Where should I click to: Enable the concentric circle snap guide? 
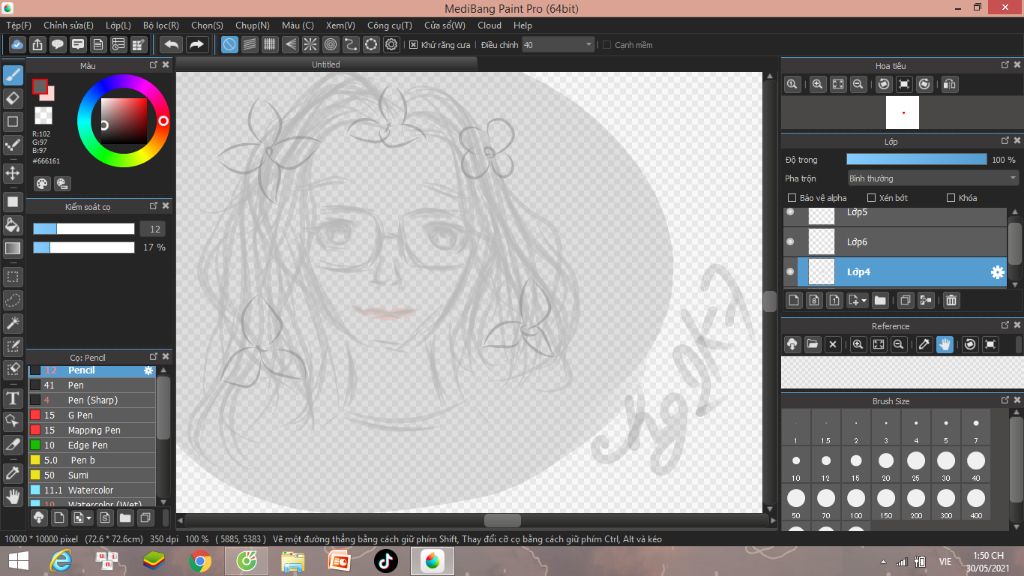point(330,44)
